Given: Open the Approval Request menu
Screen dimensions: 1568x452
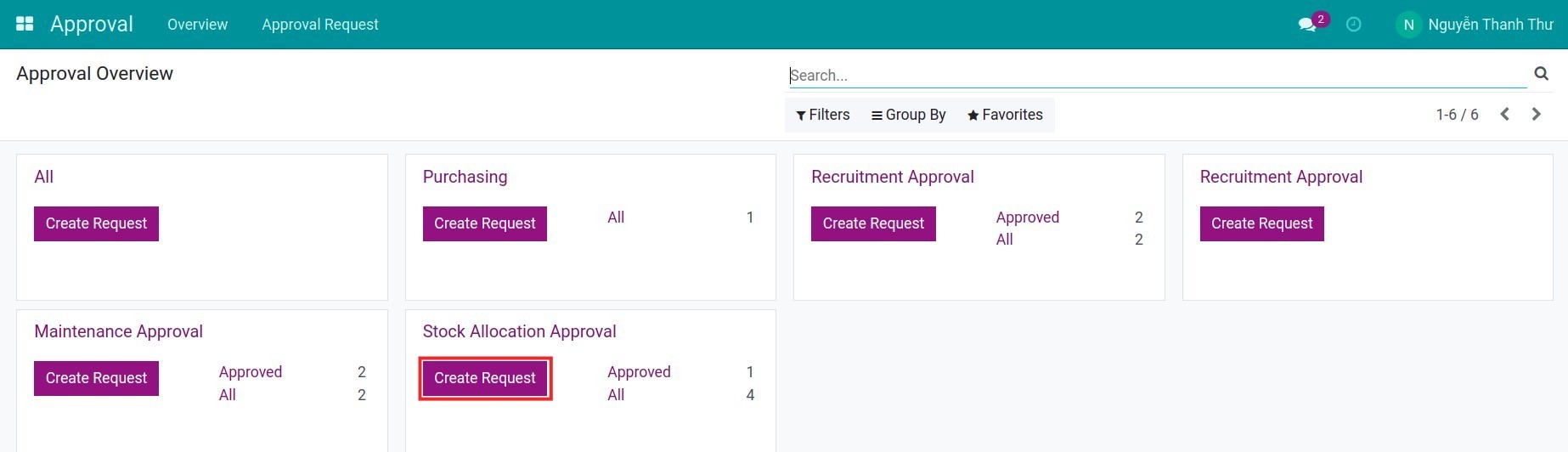Looking at the screenshot, I should click(319, 25).
